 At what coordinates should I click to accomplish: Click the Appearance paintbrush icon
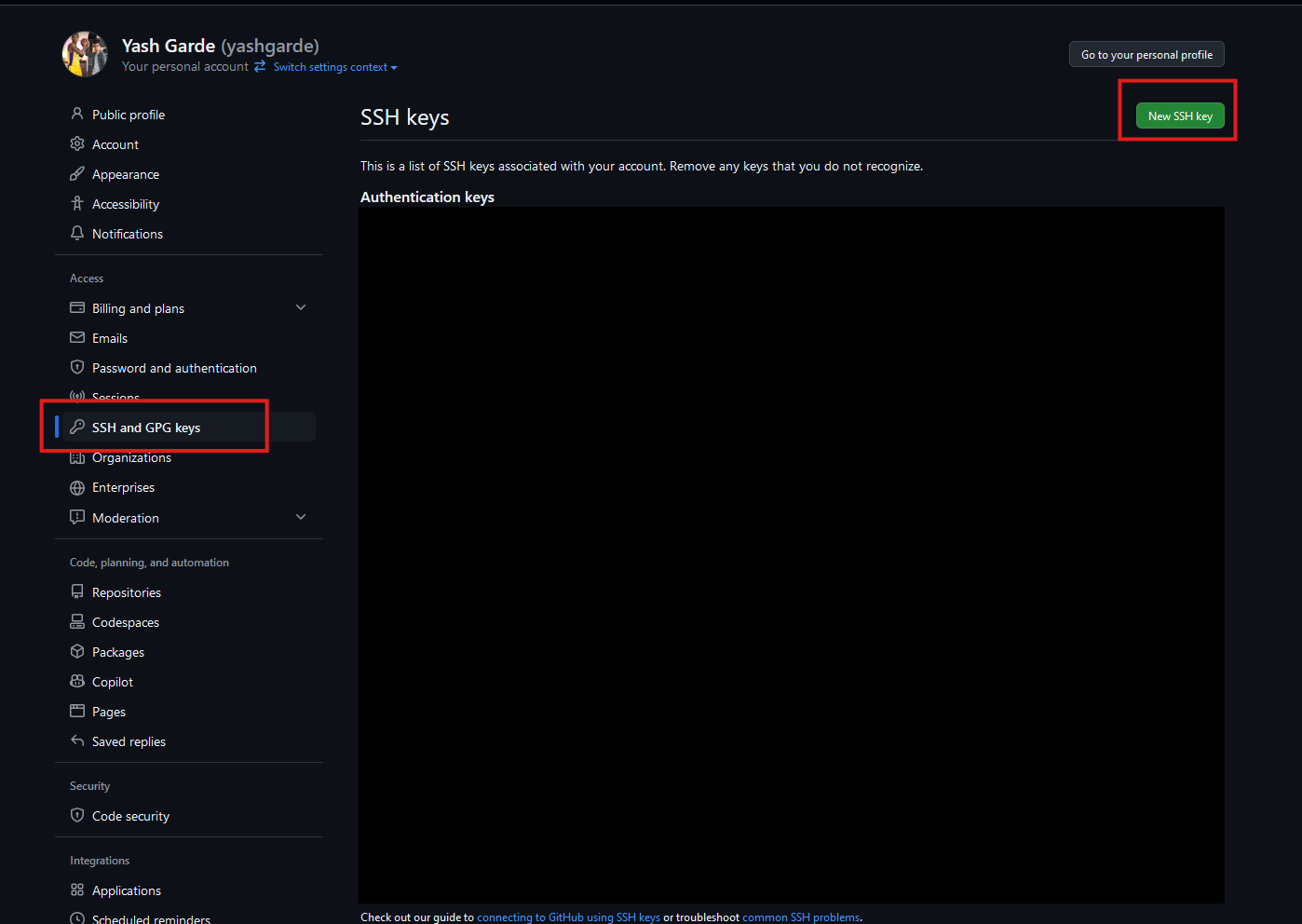[x=77, y=173]
